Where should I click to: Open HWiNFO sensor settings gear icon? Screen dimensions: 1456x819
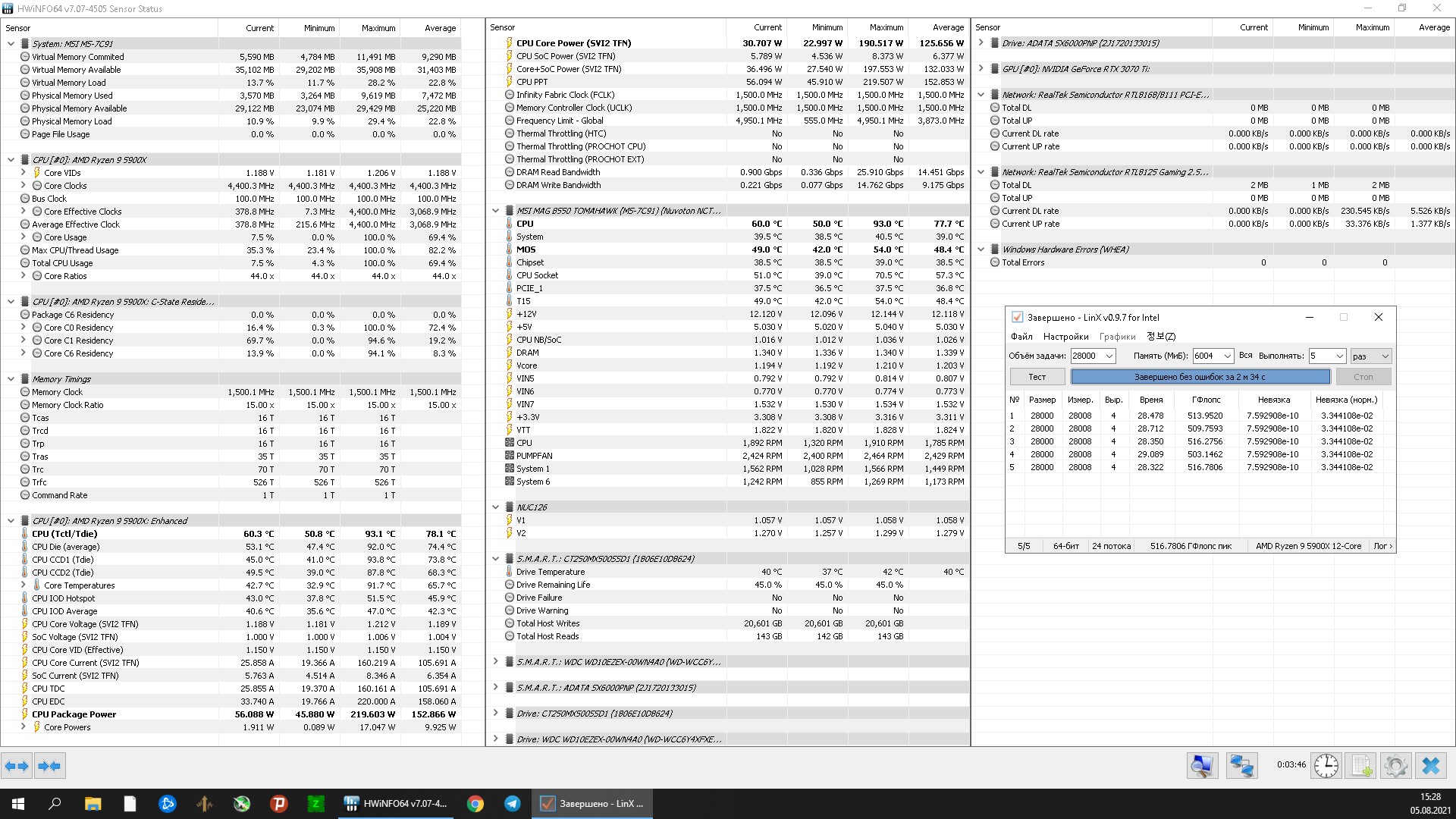[1395, 766]
